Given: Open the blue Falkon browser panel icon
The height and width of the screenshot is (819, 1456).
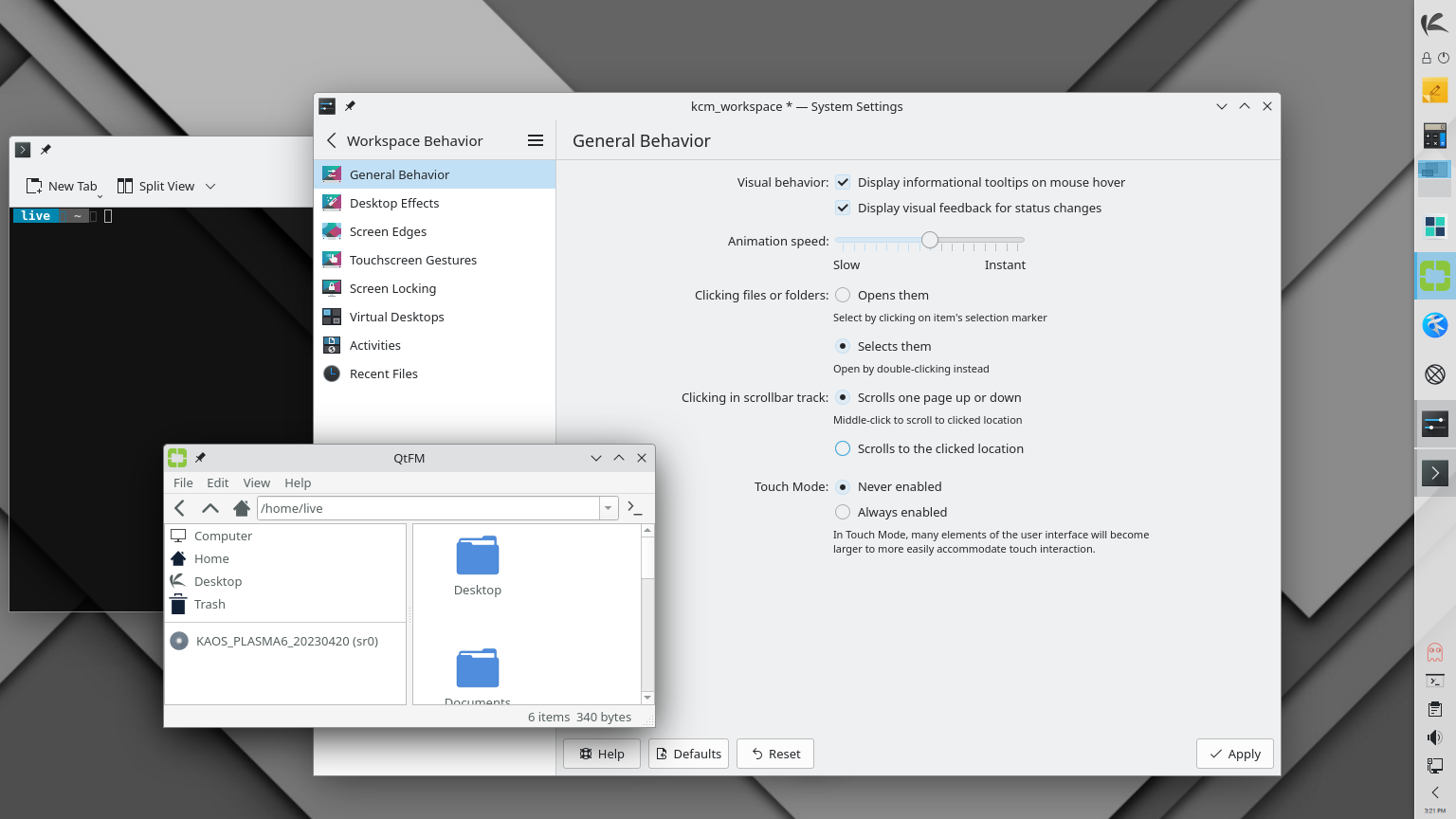Looking at the screenshot, I should pos(1434,325).
